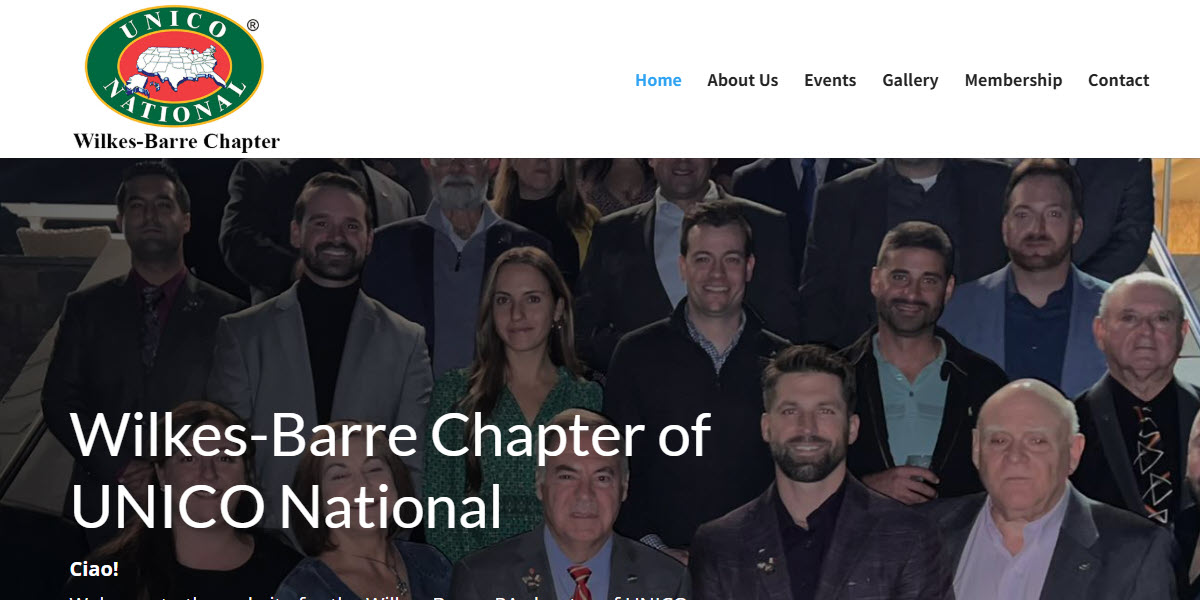Click the man with glasses and patterned tie
The height and width of the screenshot is (600, 1200).
click(x=1140, y=400)
